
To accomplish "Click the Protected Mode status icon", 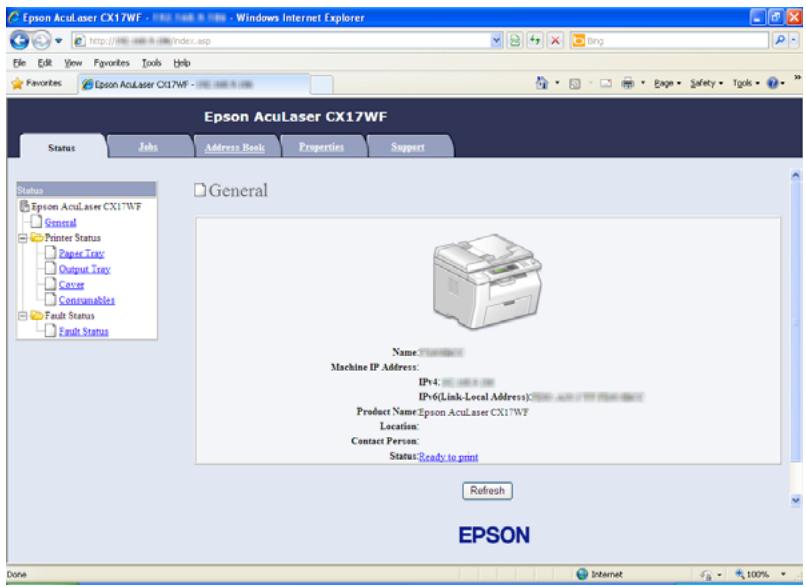I will coord(706,575).
